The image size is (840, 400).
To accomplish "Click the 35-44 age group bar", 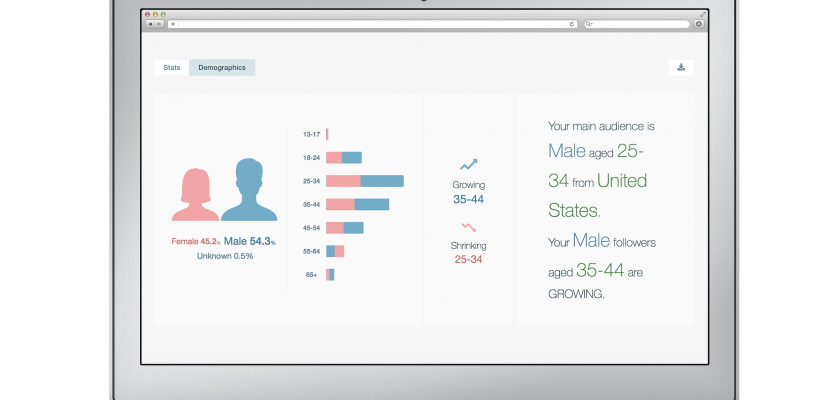I will [357, 204].
